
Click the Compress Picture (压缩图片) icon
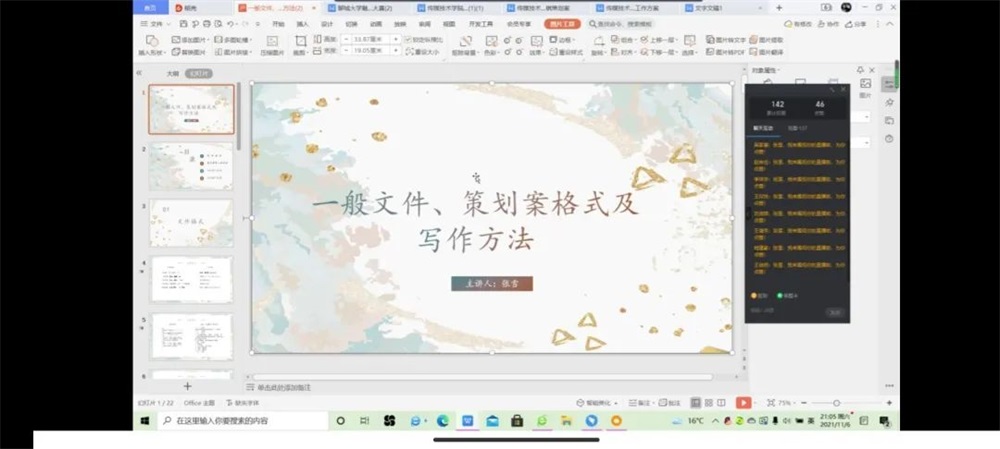click(270, 43)
